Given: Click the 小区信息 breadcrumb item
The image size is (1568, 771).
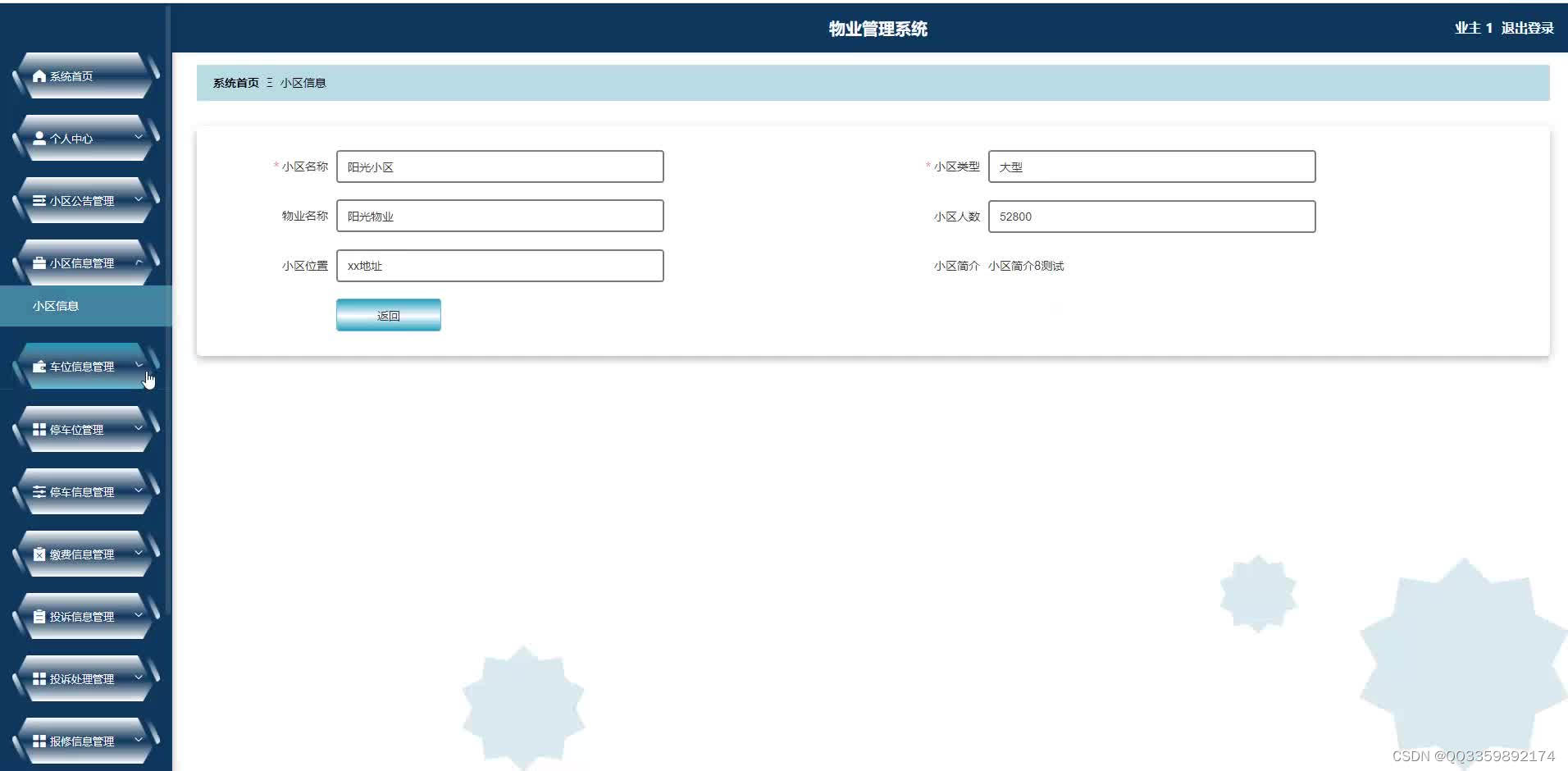Looking at the screenshot, I should (303, 83).
